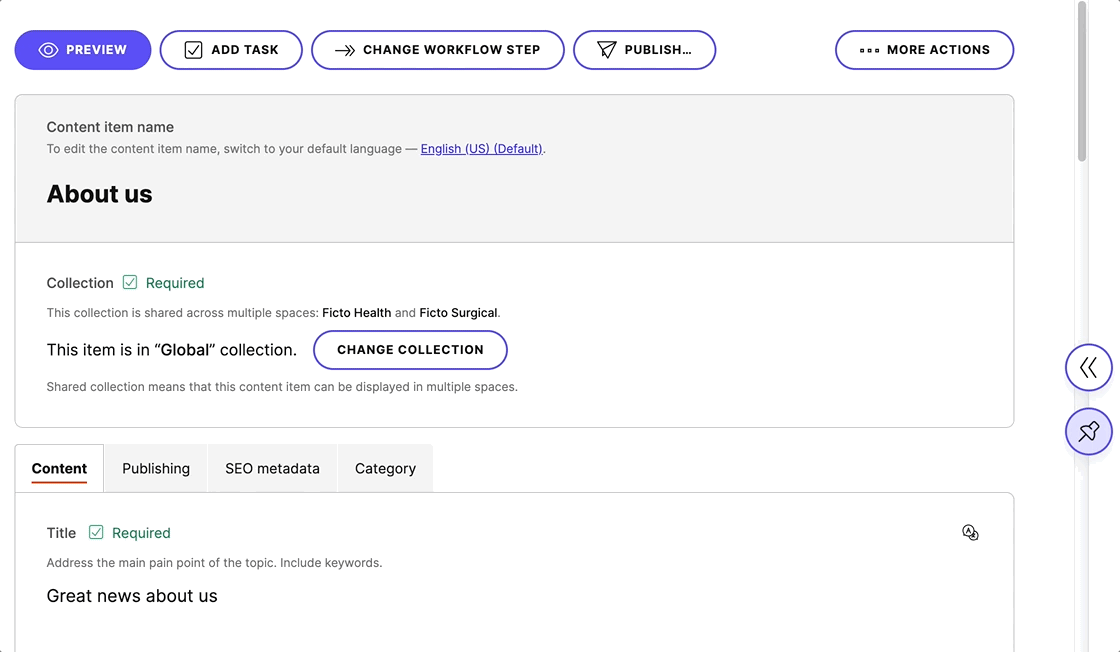Select the Content tab
The width and height of the screenshot is (1120, 652).
tap(59, 468)
